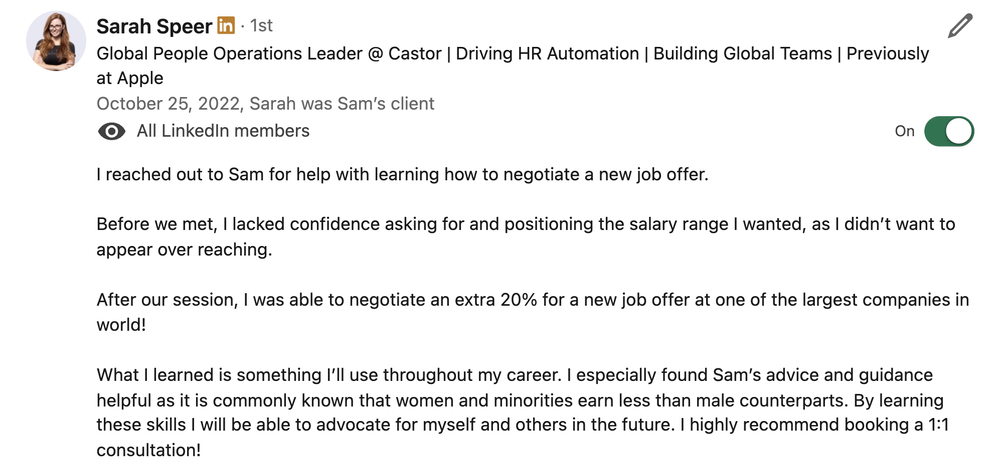Viewport: 1000px width, 472px height.
Task: Click the at Apple headline line
Action: pyautogui.click(x=130, y=78)
